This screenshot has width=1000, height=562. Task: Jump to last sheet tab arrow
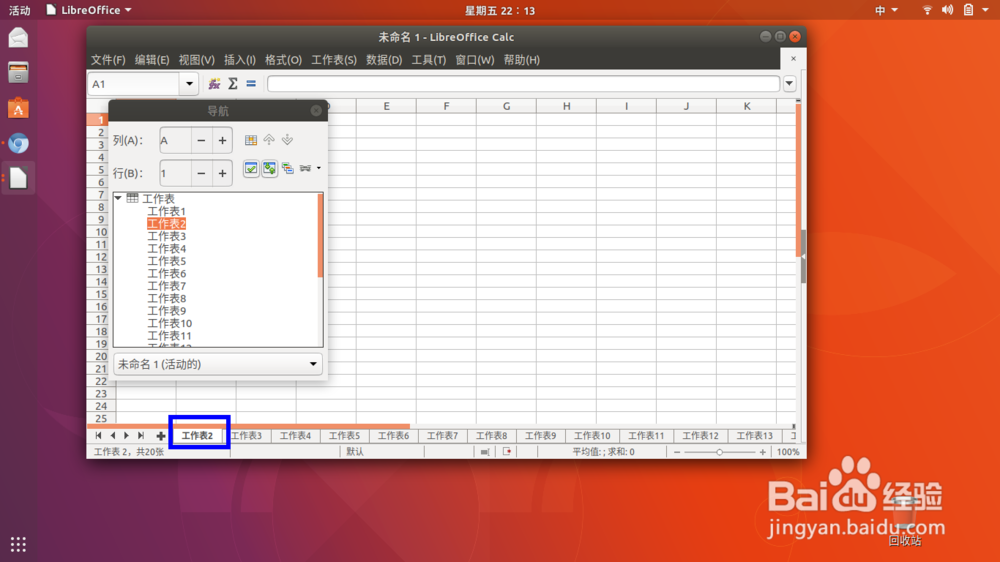click(x=141, y=436)
